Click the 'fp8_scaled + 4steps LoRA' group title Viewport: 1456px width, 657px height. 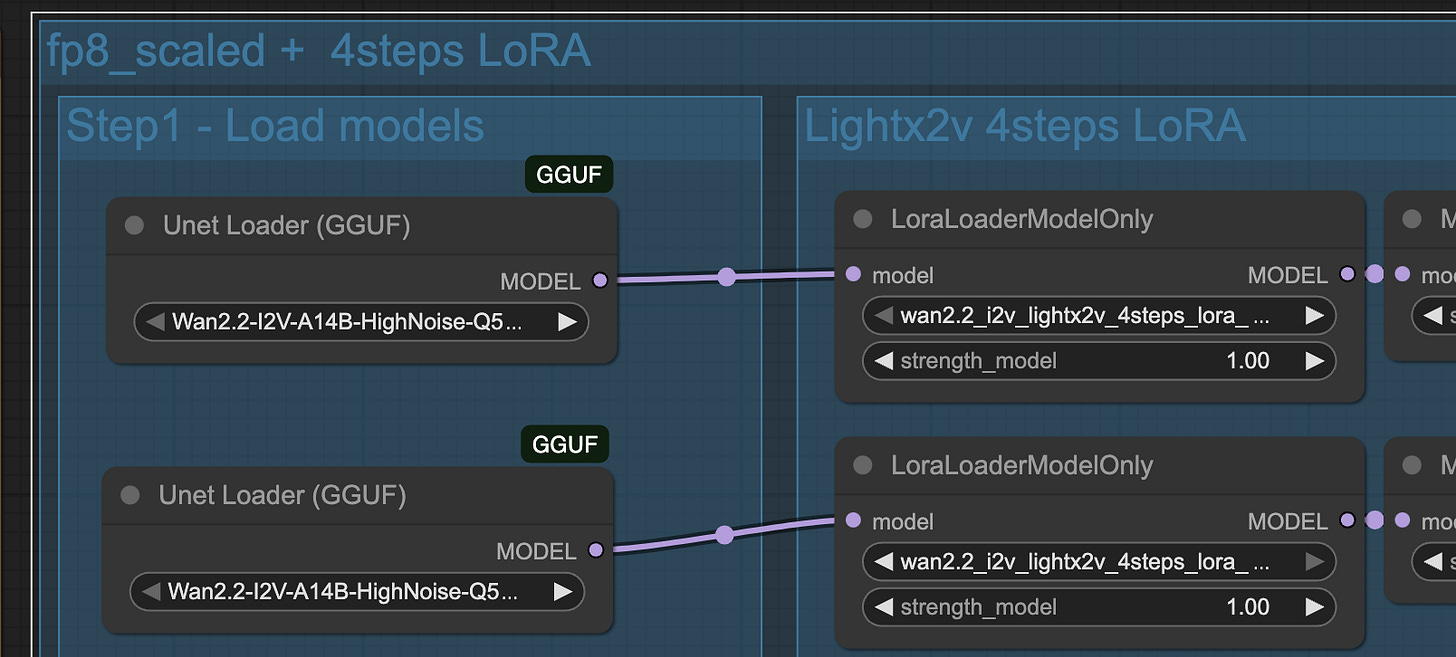tap(319, 51)
